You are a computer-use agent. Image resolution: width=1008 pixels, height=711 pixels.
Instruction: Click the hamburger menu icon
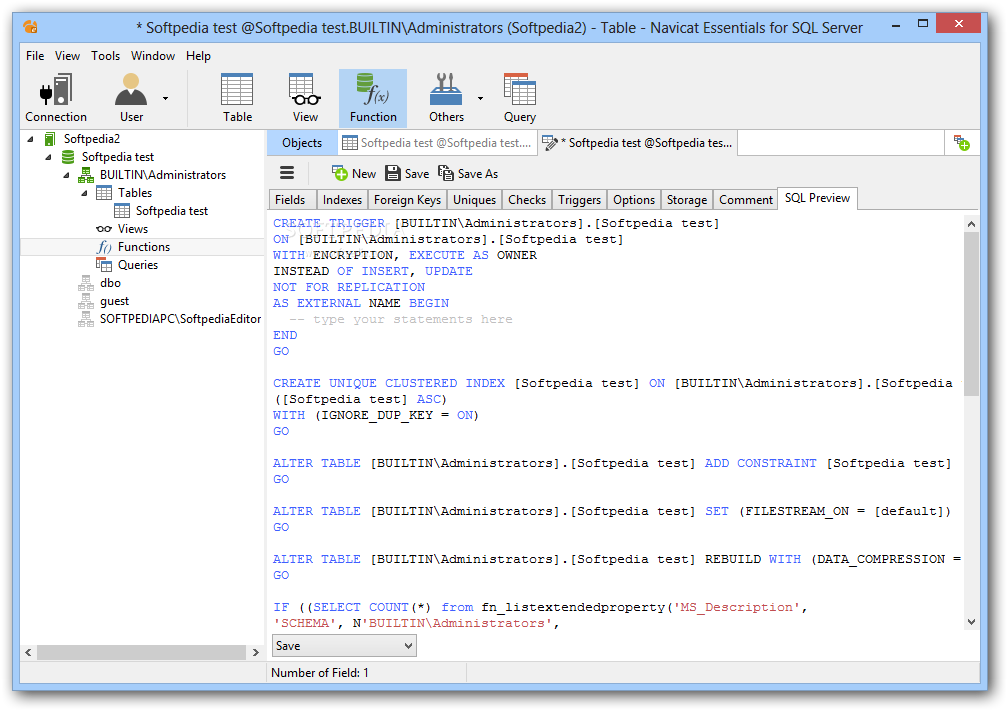pyautogui.click(x=287, y=173)
